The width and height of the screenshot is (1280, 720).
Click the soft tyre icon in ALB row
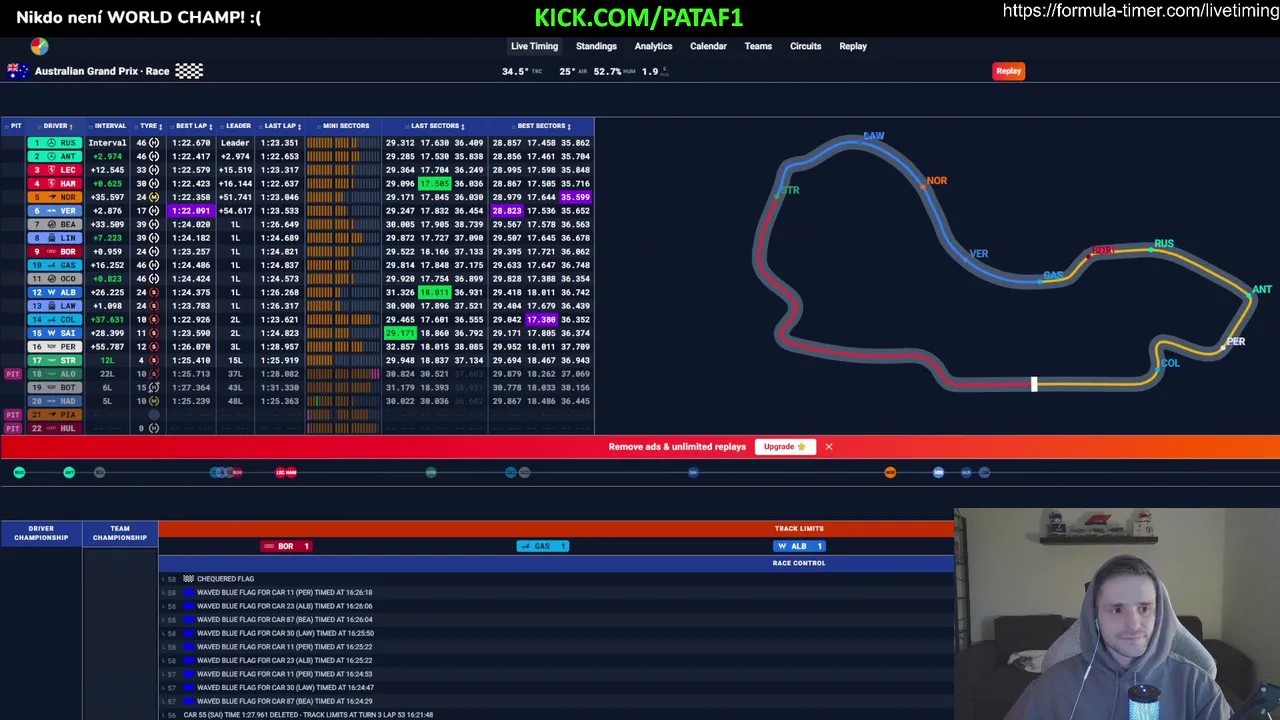coord(154,293)
